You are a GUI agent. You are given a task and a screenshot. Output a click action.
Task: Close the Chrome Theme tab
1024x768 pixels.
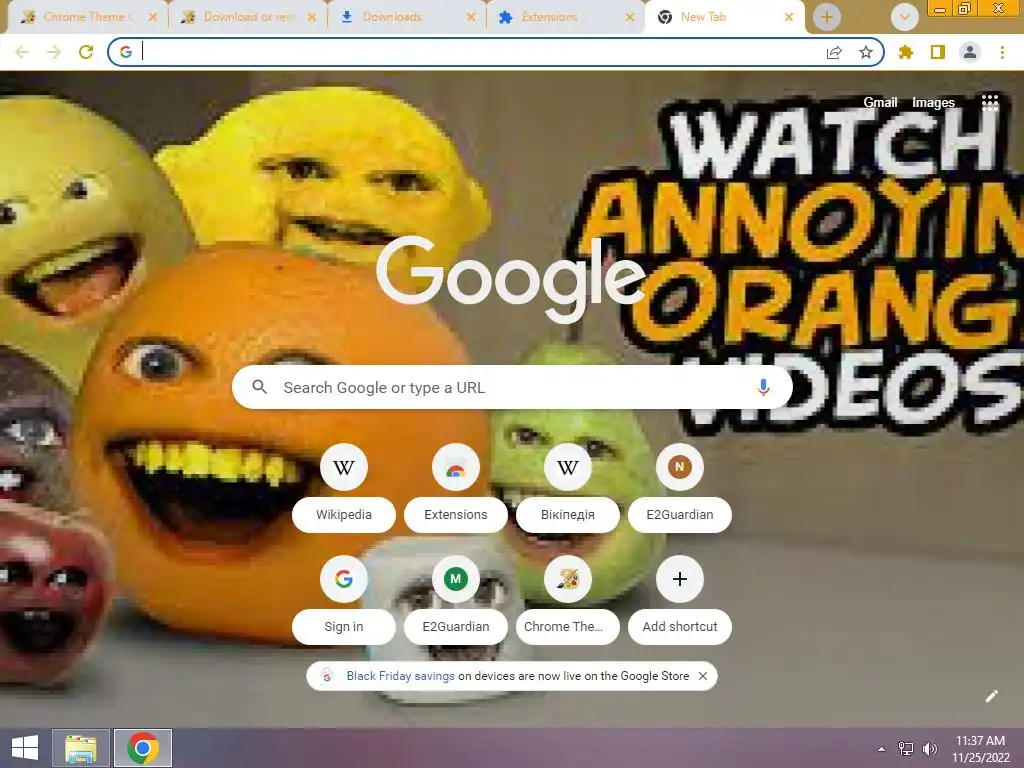tap(153, 17)
